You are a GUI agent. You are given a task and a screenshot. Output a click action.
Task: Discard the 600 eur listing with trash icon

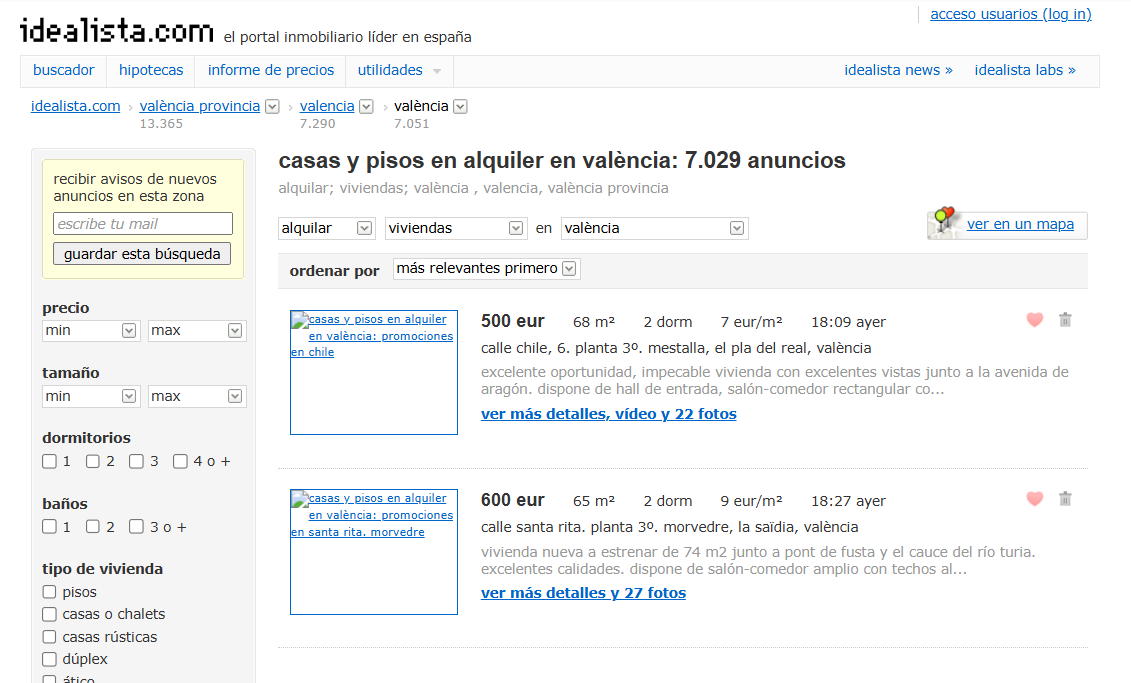(x=1065, y=499)
